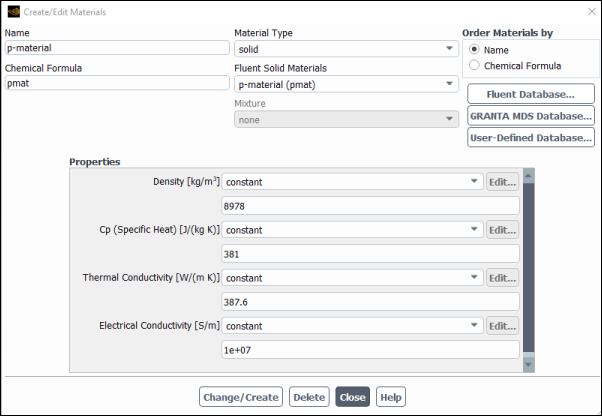Click the Change/Create button
This screenshot has height=416, width=602.
tap(241, 397)
